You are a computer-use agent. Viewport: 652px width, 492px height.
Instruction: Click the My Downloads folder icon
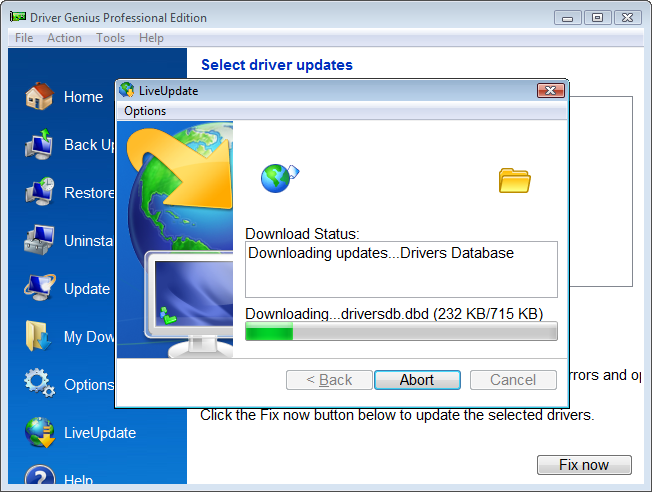tap(38, 336)
